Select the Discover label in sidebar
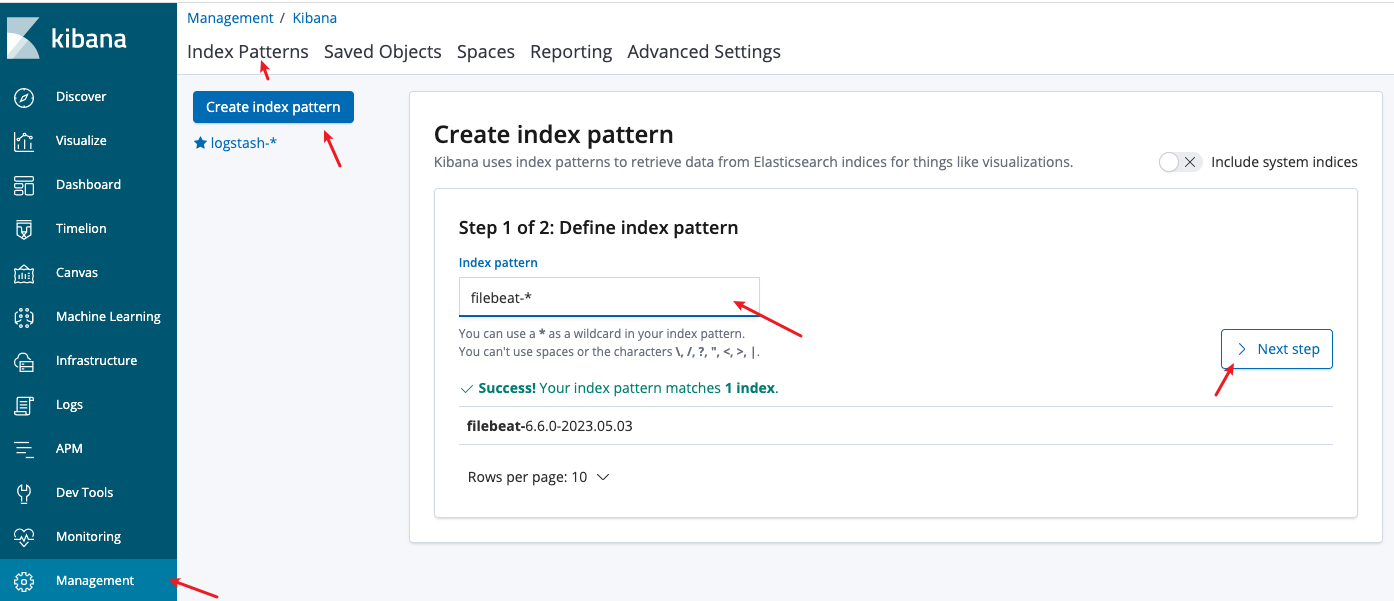Screen dimensions: 1394x601 (81, 97)
